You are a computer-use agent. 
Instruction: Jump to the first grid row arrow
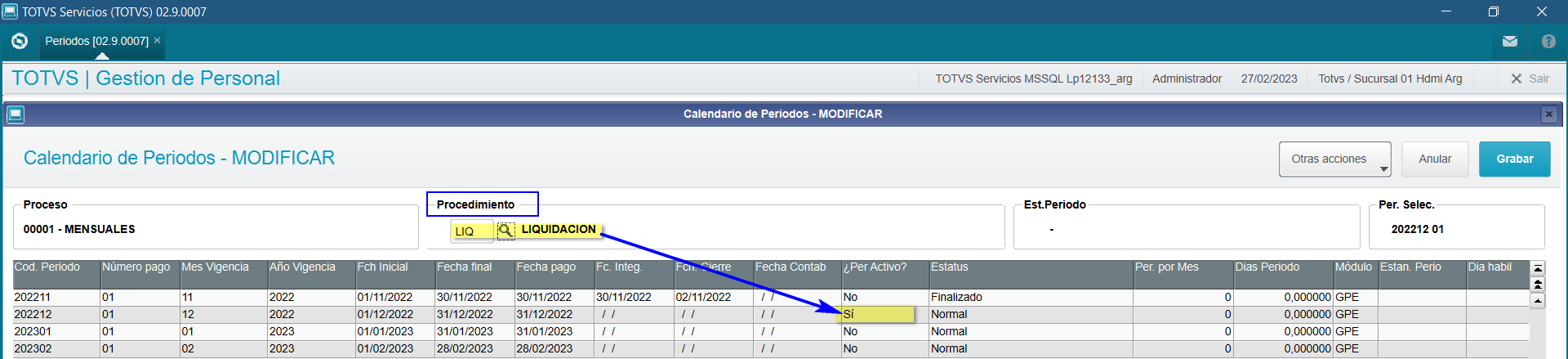(1538, 268)
